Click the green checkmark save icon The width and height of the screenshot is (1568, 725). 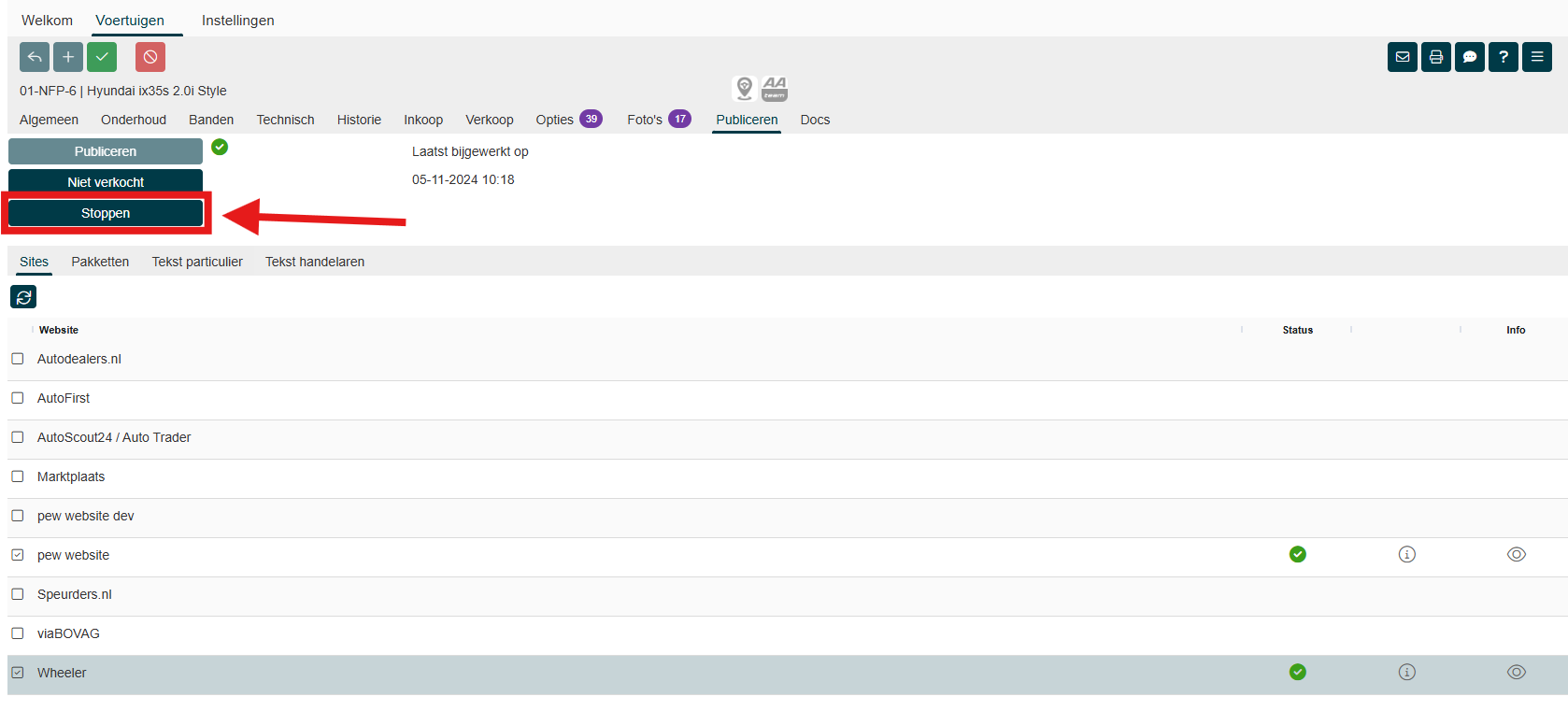point(102,57)
